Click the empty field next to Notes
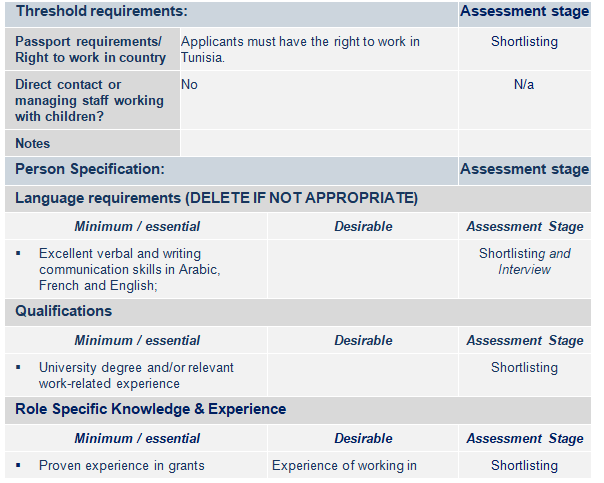Viewport: 604px width, 483px height. click(x=318, y=143)
